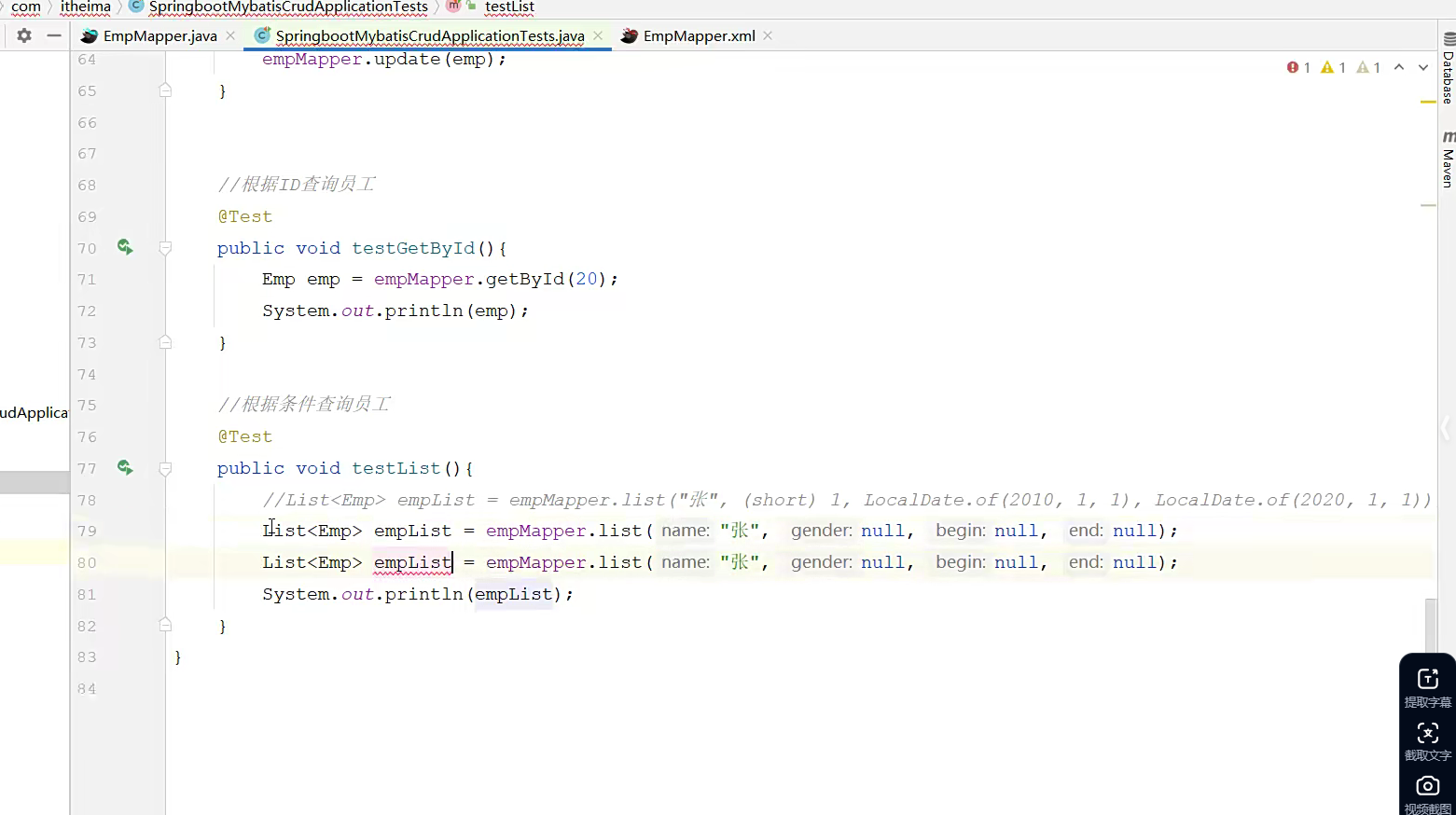Go to previous highlighted error arrow
The image size is (1456, 815).
[1399, 67]
